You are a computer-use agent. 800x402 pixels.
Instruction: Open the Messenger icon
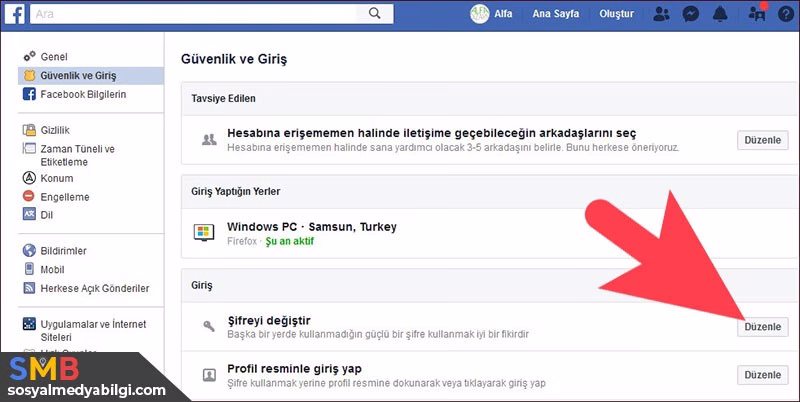(x=690, y=14)
